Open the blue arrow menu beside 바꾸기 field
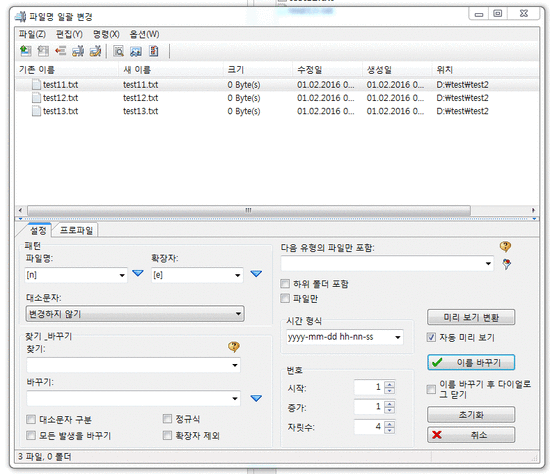Screen dimensions: 550x474 256,398
